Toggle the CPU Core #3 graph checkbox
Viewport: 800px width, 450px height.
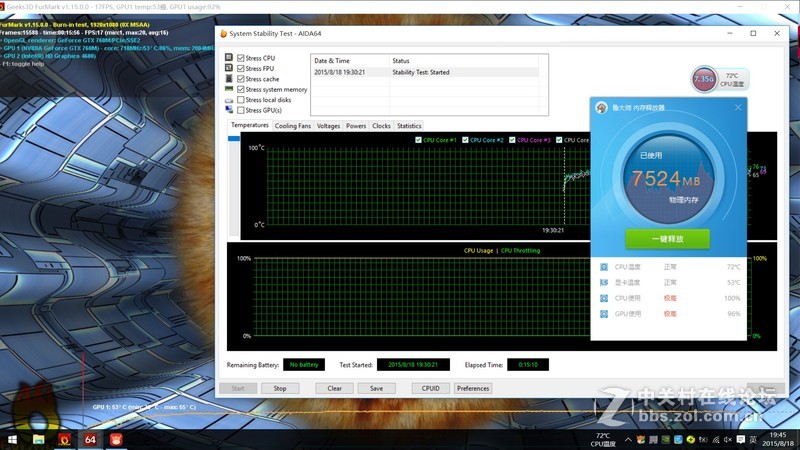coord(516,140)
